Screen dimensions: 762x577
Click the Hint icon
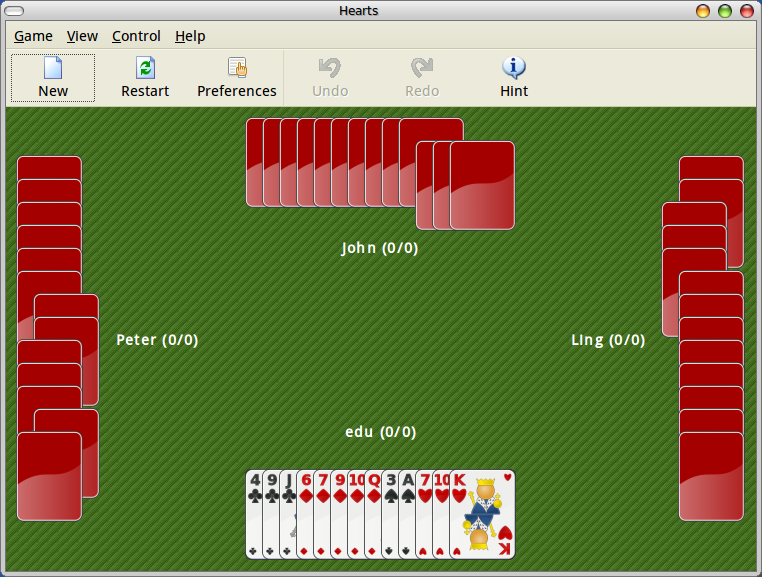pos(514,78)
